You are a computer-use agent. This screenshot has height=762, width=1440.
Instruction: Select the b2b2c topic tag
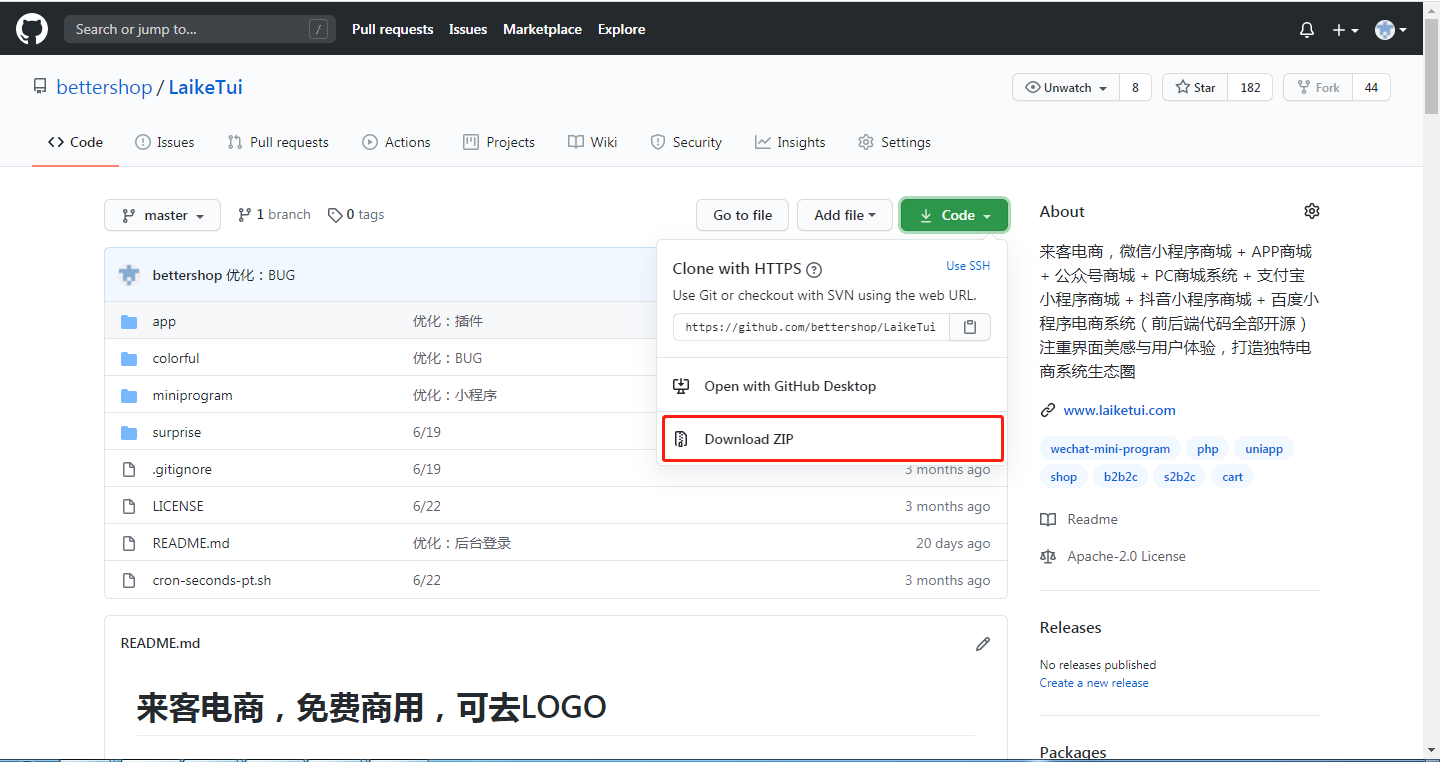pyautogui.click(x=1120, y=477)
